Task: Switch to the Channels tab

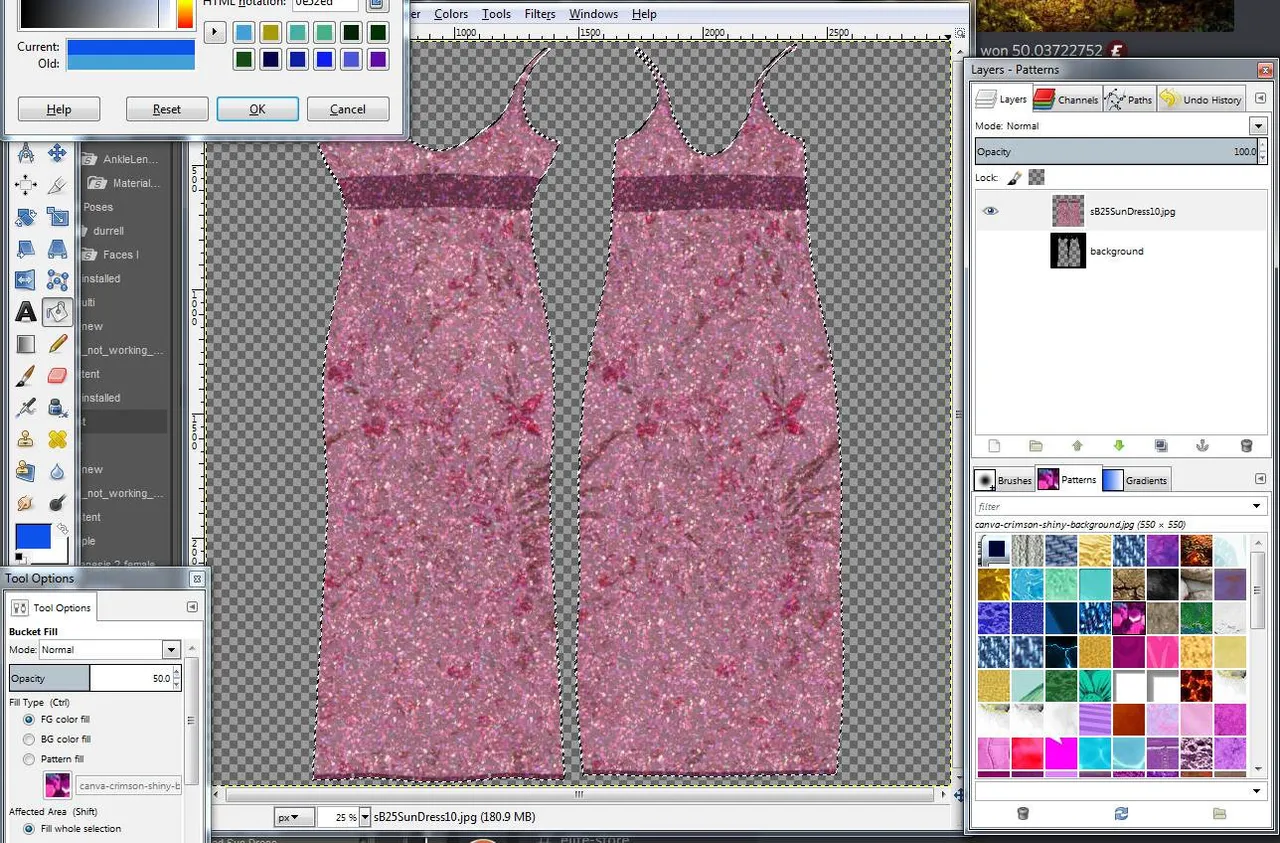Action: pyautogui.click(x=1066, y=99)
